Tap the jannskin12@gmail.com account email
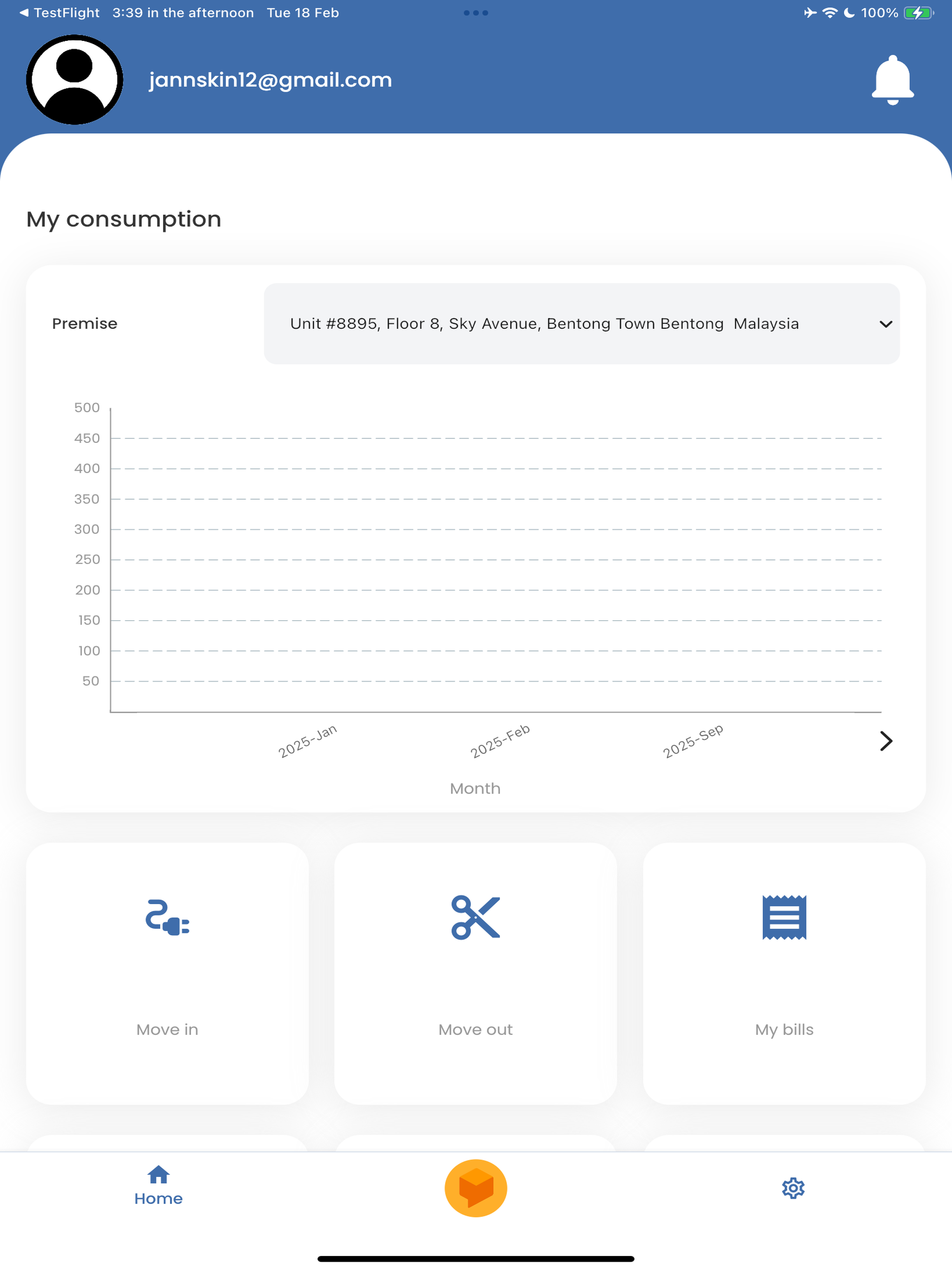This screenshot has height=1270, width=952. pos(271,80)
